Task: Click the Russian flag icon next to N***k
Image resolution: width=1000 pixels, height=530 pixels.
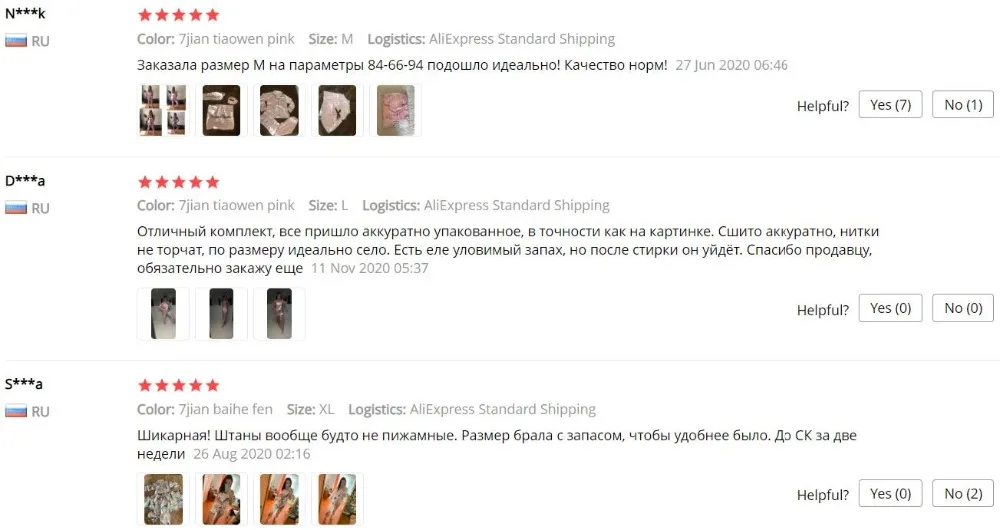Action: pyautogui.click(x=16, y=41)
